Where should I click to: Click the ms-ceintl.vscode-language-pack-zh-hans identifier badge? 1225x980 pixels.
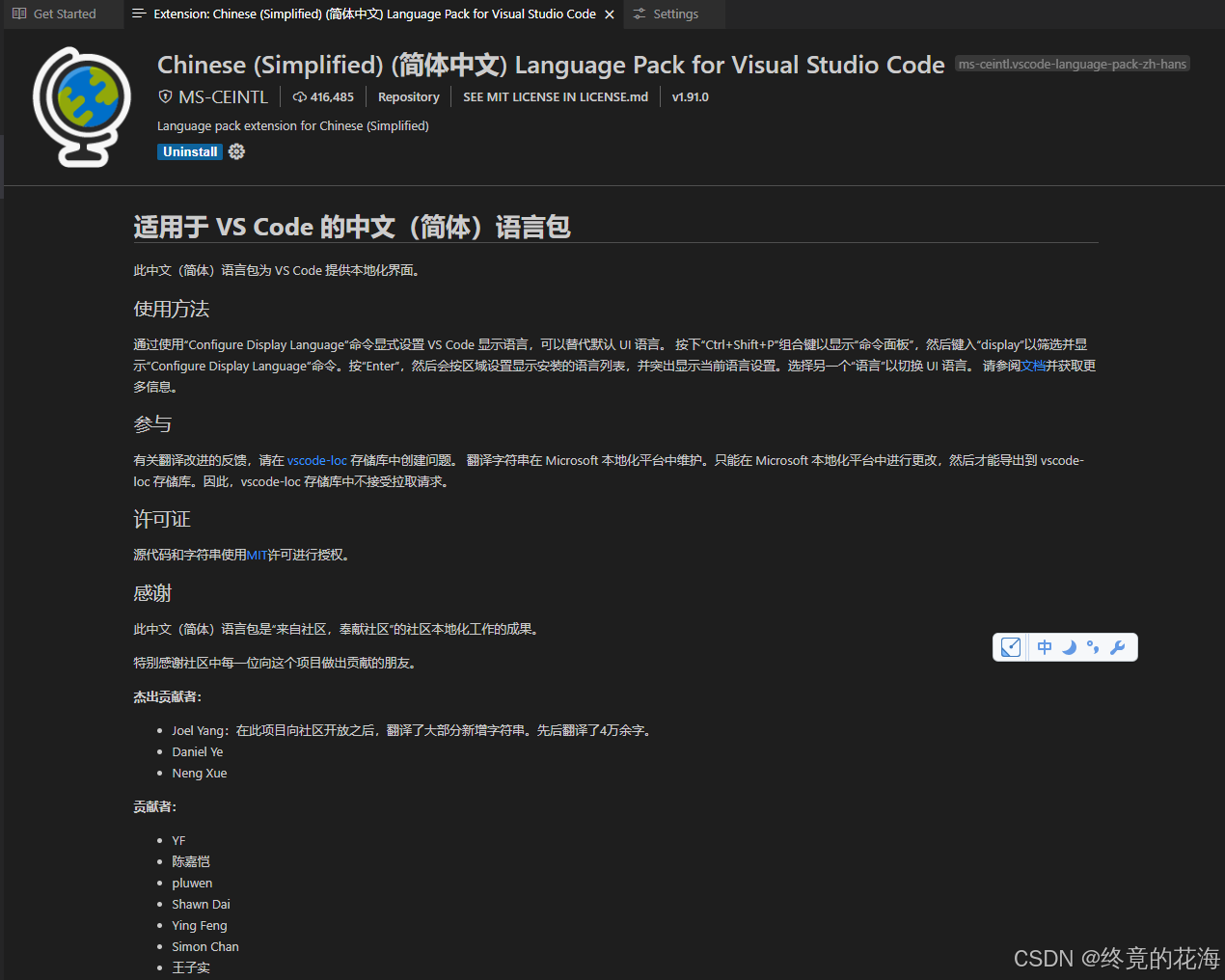pyautogui.click(x=1072, y=64)
